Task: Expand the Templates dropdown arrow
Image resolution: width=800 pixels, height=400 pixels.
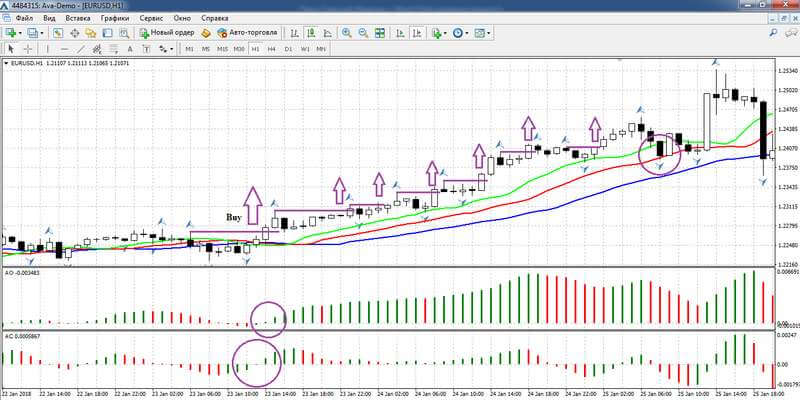Action: point(489,33)
